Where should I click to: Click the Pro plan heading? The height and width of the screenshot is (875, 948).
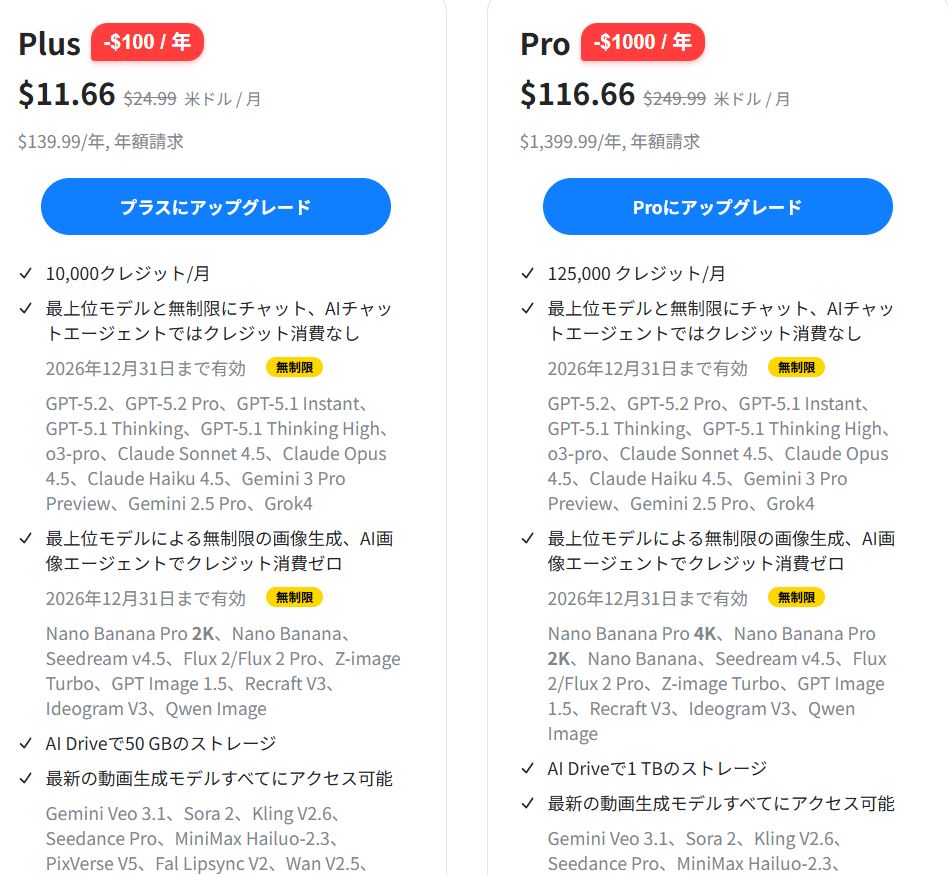pyautogui.click(x=545, y=44)
